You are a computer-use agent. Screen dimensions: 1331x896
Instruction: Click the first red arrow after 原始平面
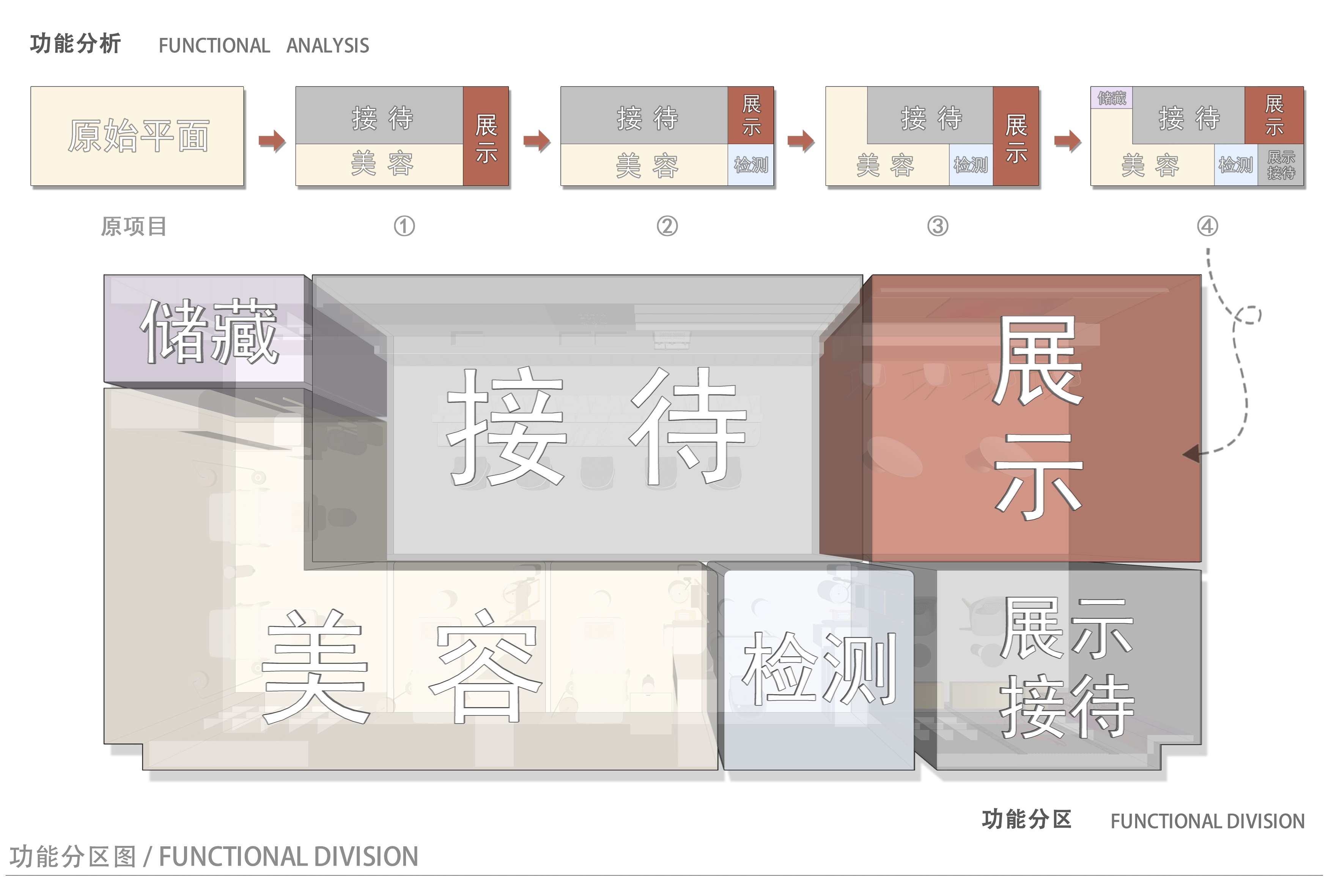tap(271, 141)
